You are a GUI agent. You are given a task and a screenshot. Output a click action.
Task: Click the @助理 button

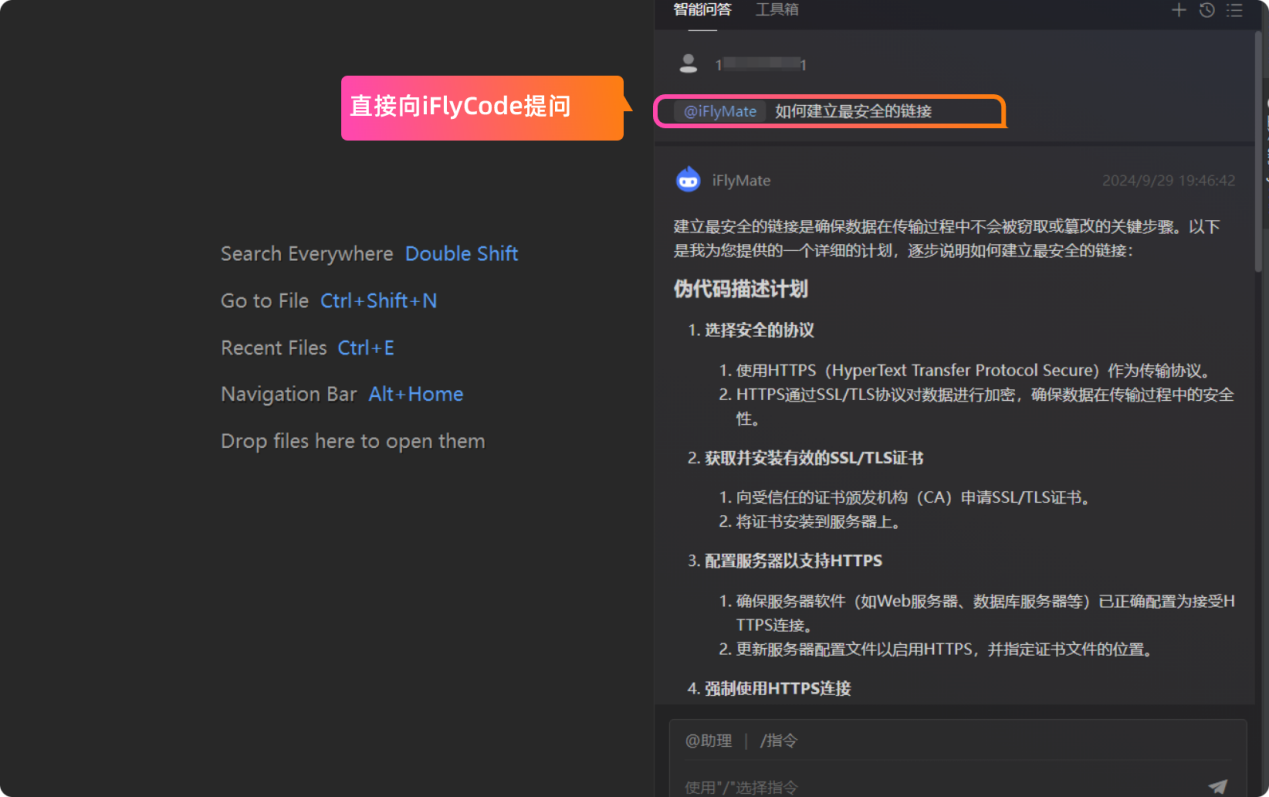point(708,741)
